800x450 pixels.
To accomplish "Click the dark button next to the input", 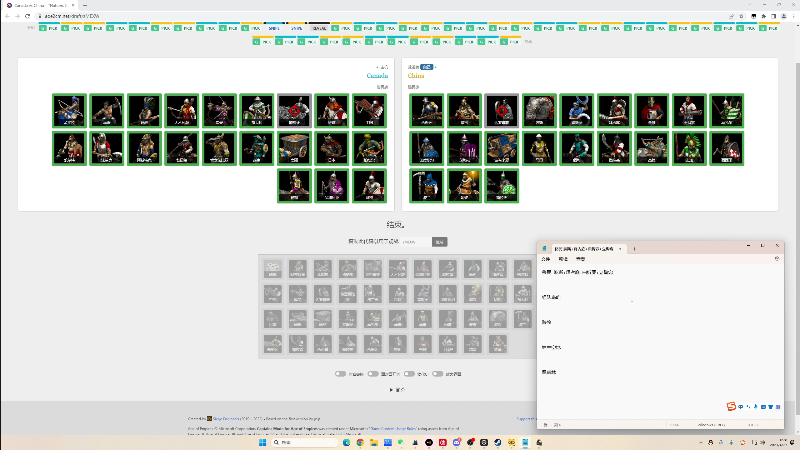I will coord(439,242).
